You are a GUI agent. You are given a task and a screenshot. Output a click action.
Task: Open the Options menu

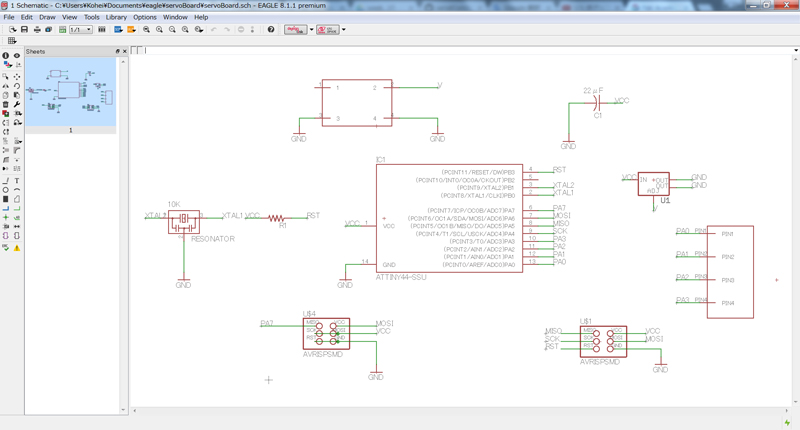(x=145, y=17)
